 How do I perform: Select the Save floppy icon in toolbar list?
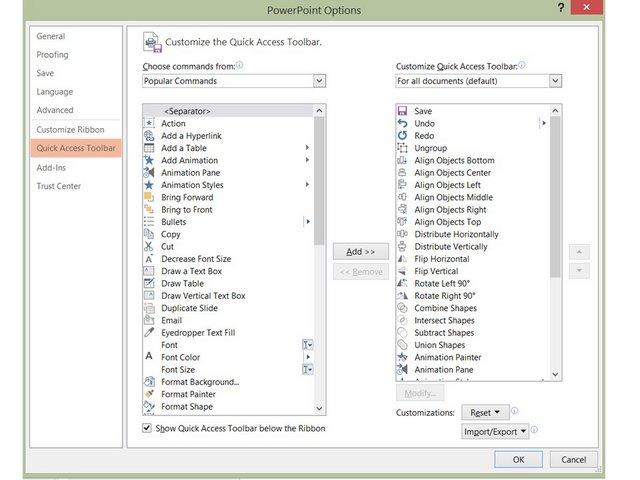pyautogui.click(x=402, y=111)
